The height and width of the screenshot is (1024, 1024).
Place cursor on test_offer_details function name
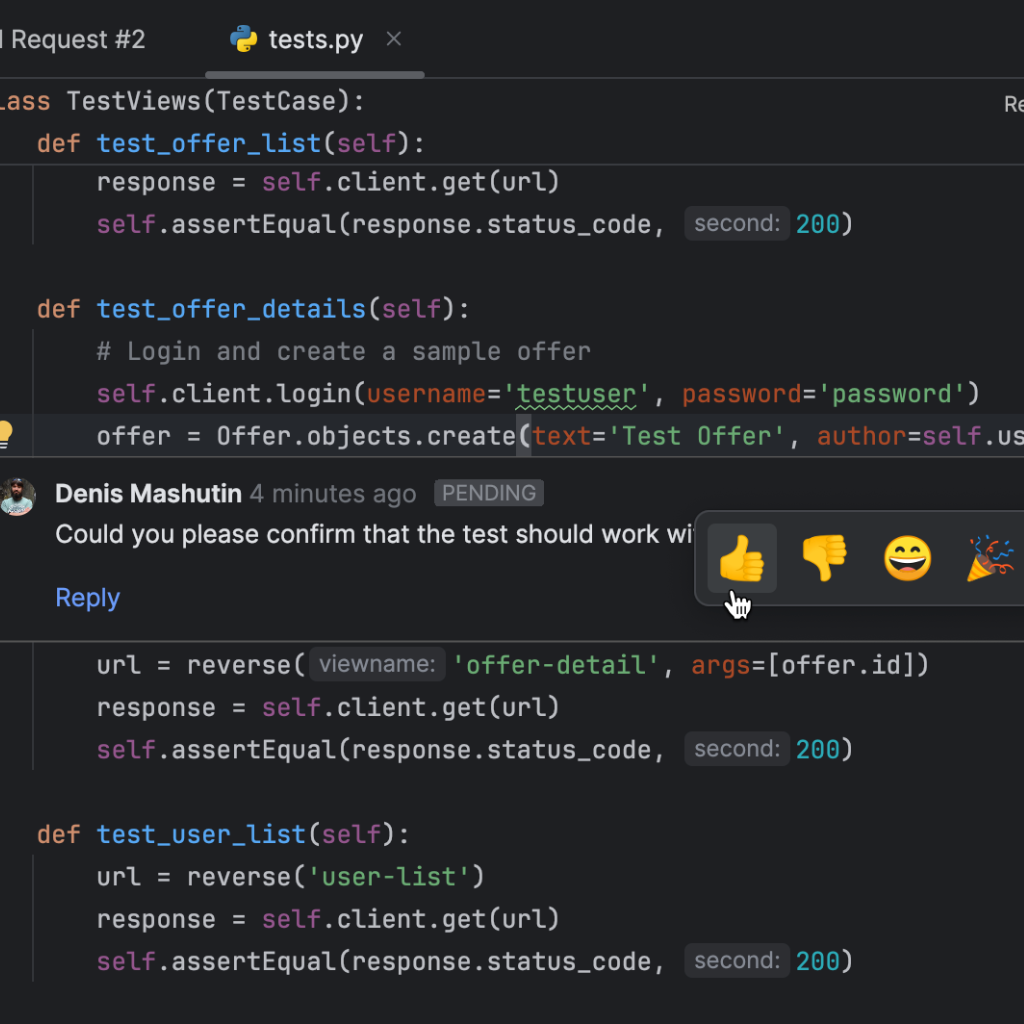coord(231,309)
